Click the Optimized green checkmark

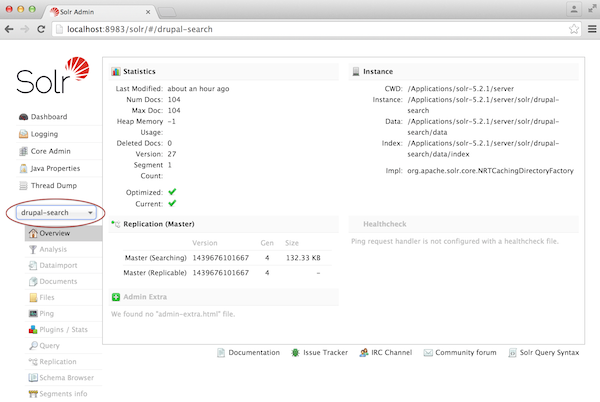coord(172,192)
